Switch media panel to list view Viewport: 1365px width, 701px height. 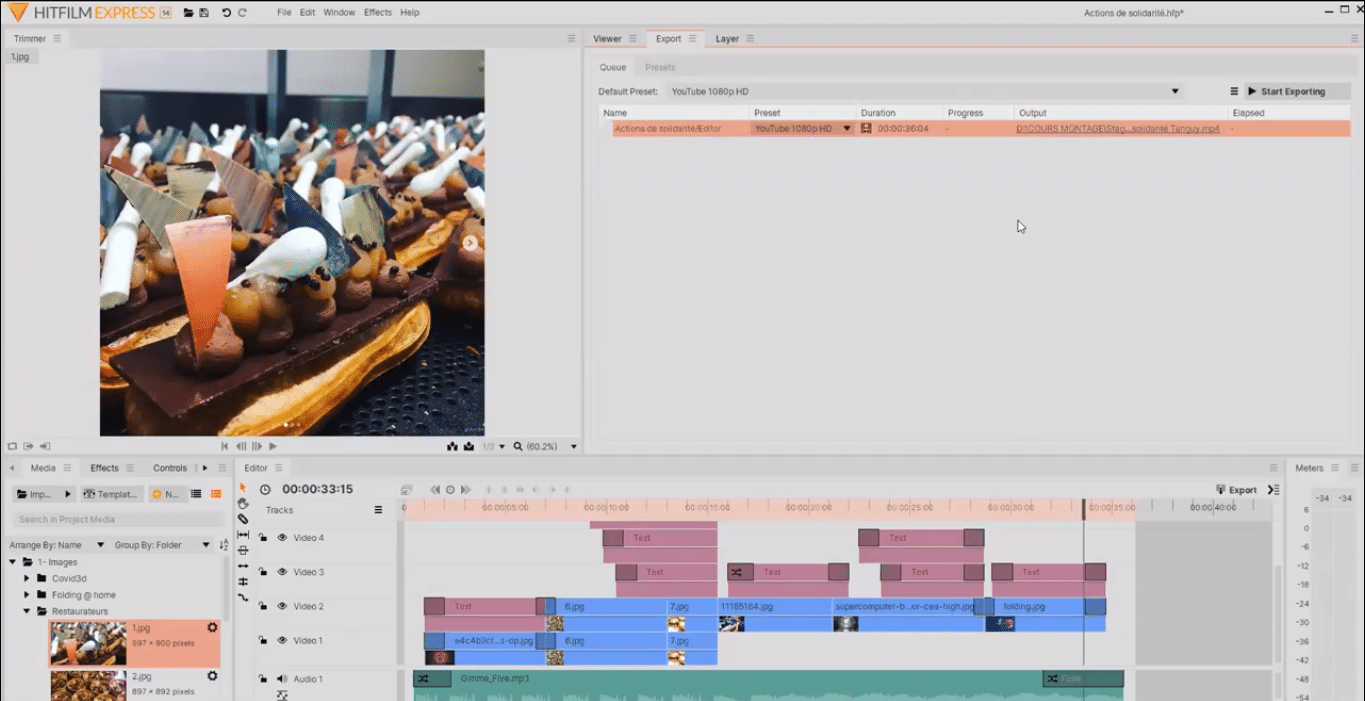196,494
